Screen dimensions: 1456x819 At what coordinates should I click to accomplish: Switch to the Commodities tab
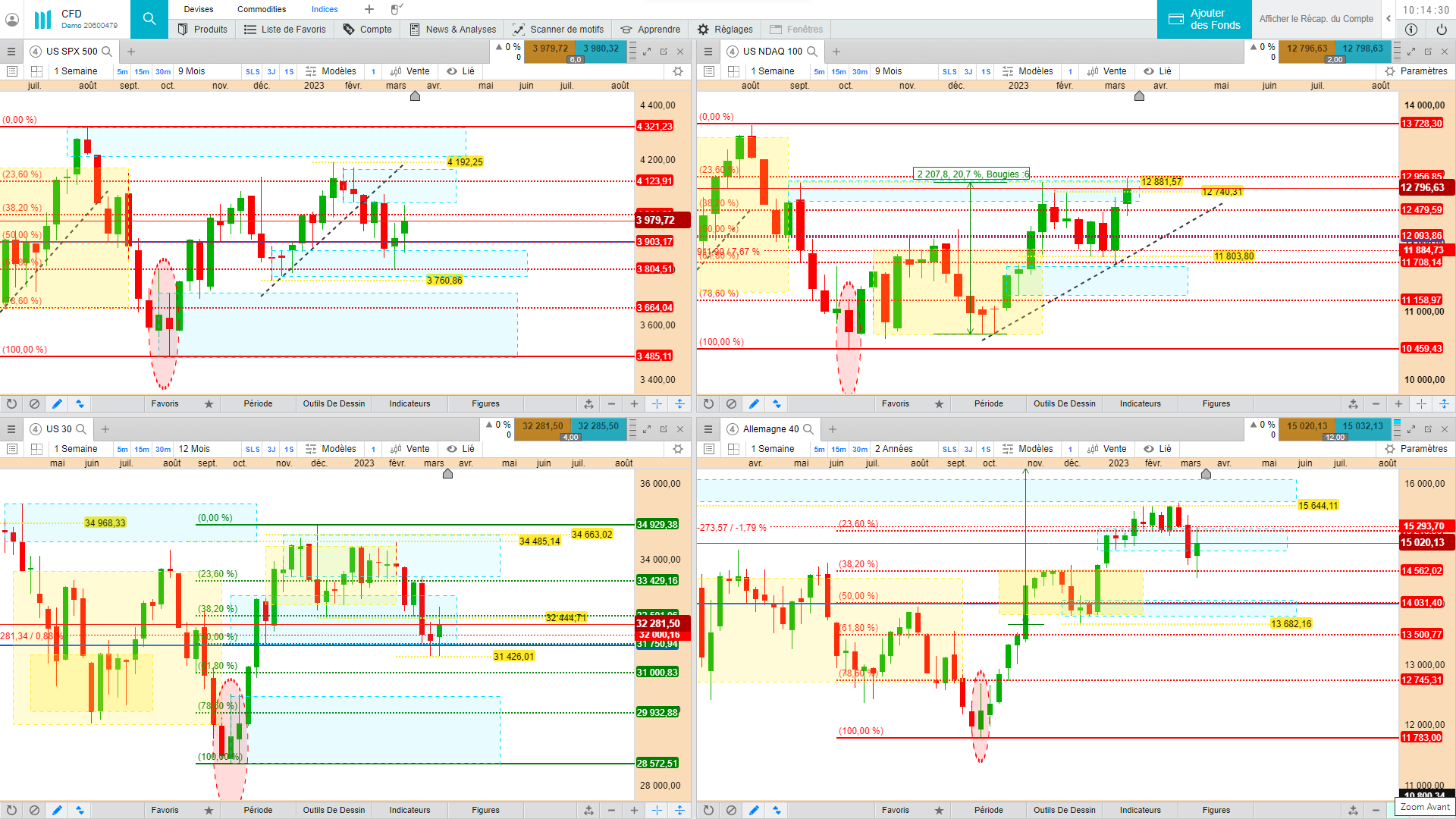point(262,9)
